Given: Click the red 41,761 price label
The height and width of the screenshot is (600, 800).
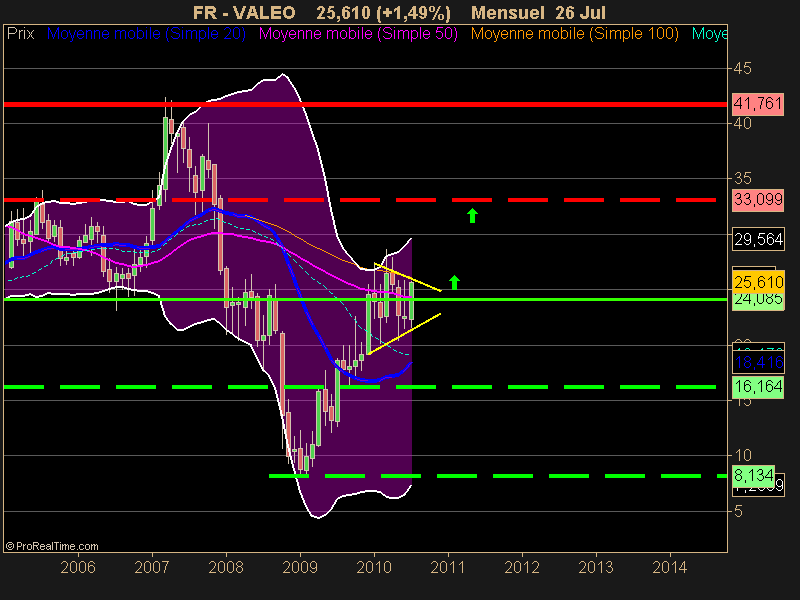Looking at the screenshot, I should [x=758, y=104].
